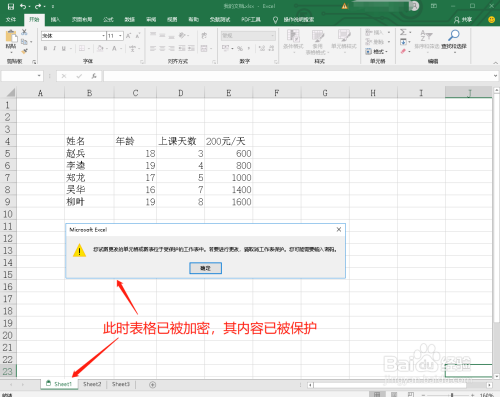Add a new sheet with plus button

point(152,385)
